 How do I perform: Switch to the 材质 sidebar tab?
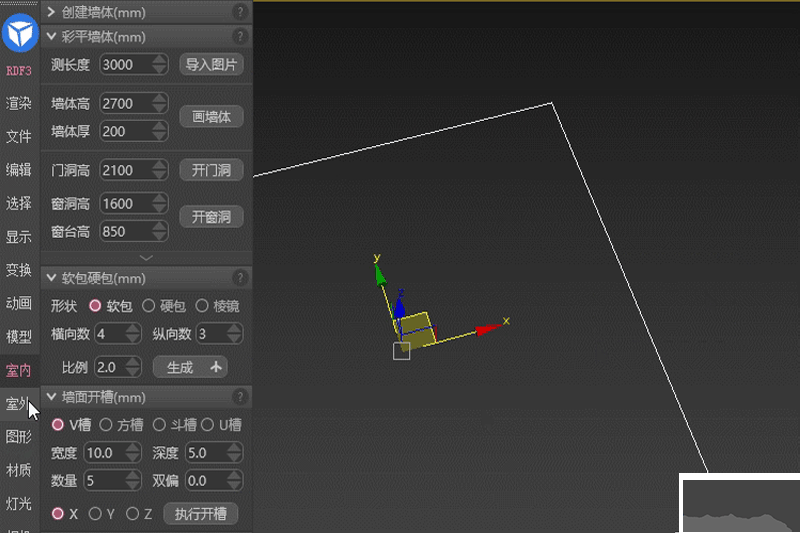19,470
